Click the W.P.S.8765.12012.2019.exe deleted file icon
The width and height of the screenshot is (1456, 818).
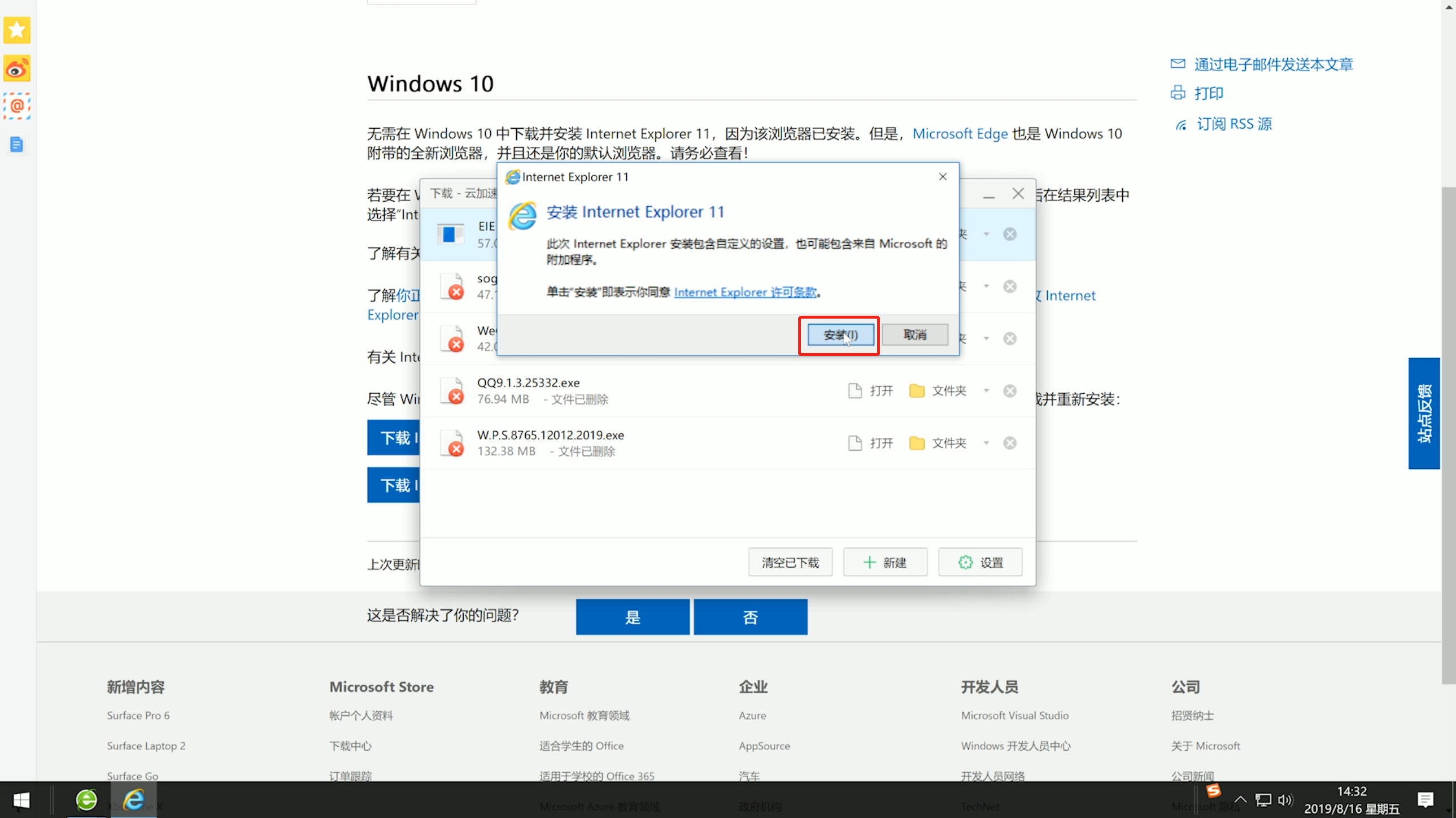pos(452,443)
